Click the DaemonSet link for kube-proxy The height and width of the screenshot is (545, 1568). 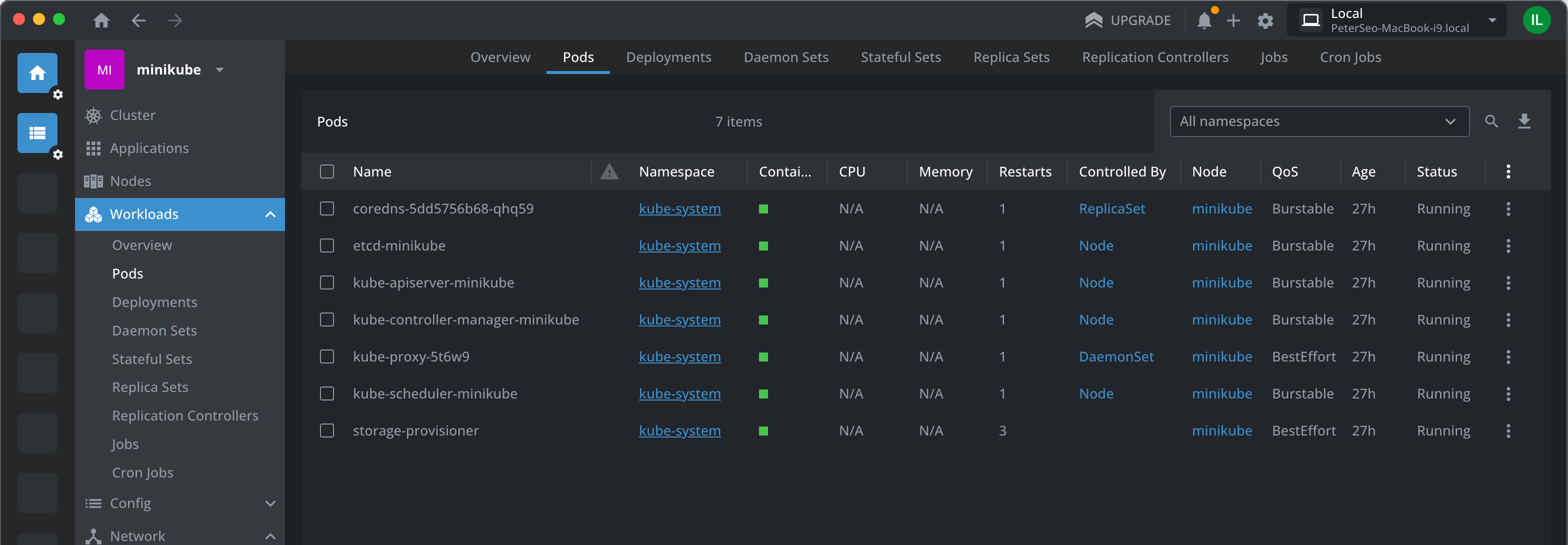[1115, 357]
